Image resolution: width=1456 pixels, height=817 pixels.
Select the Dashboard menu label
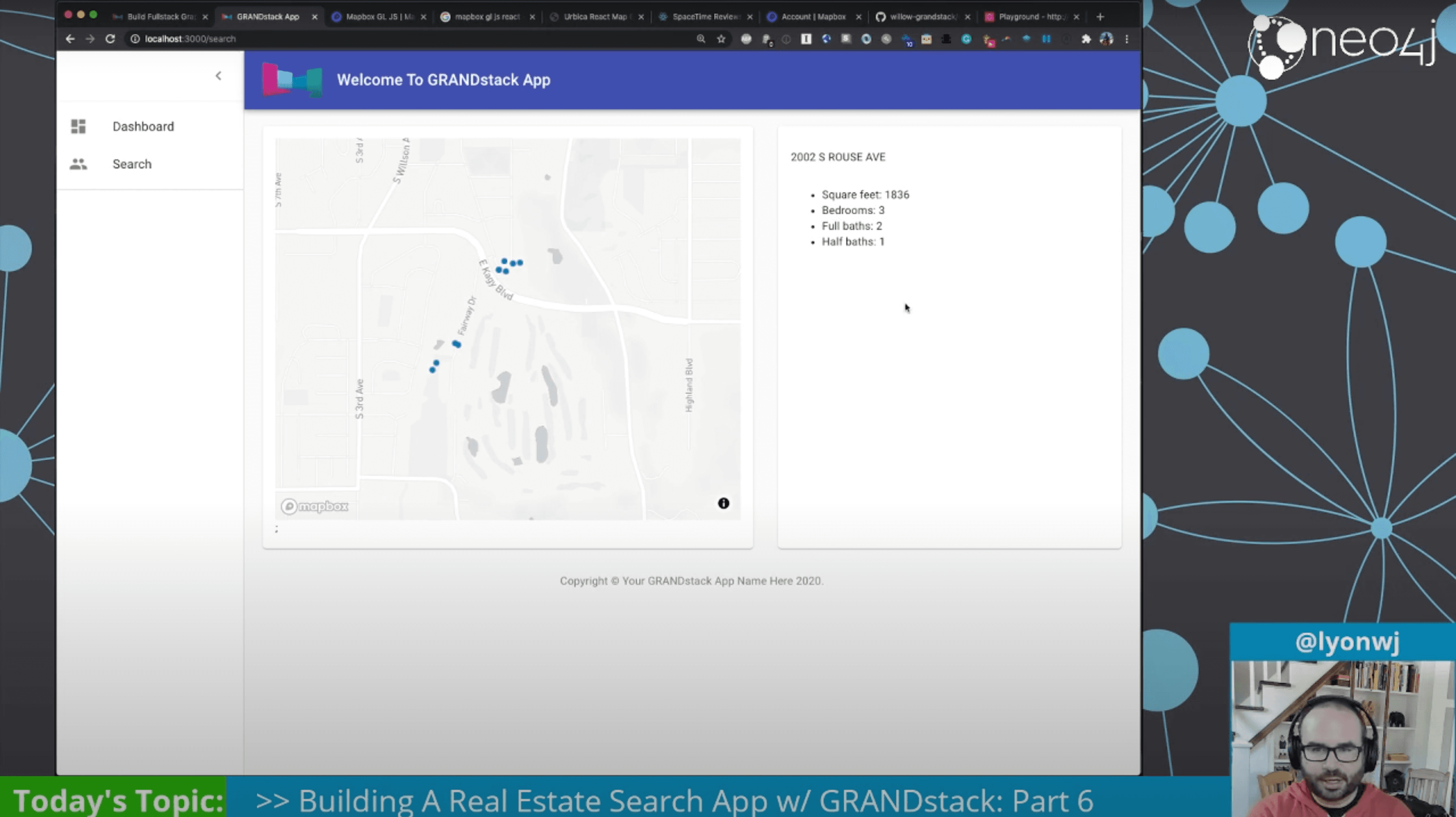(143, 126)
